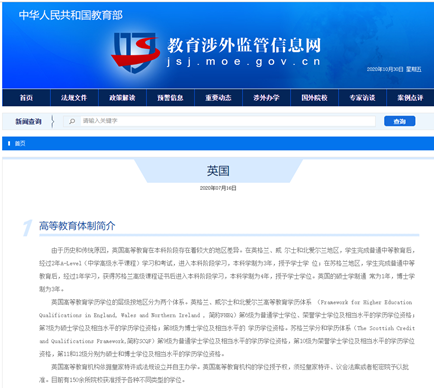
Task: Click the search magnifier icon
Action: (x=72, y=121)
